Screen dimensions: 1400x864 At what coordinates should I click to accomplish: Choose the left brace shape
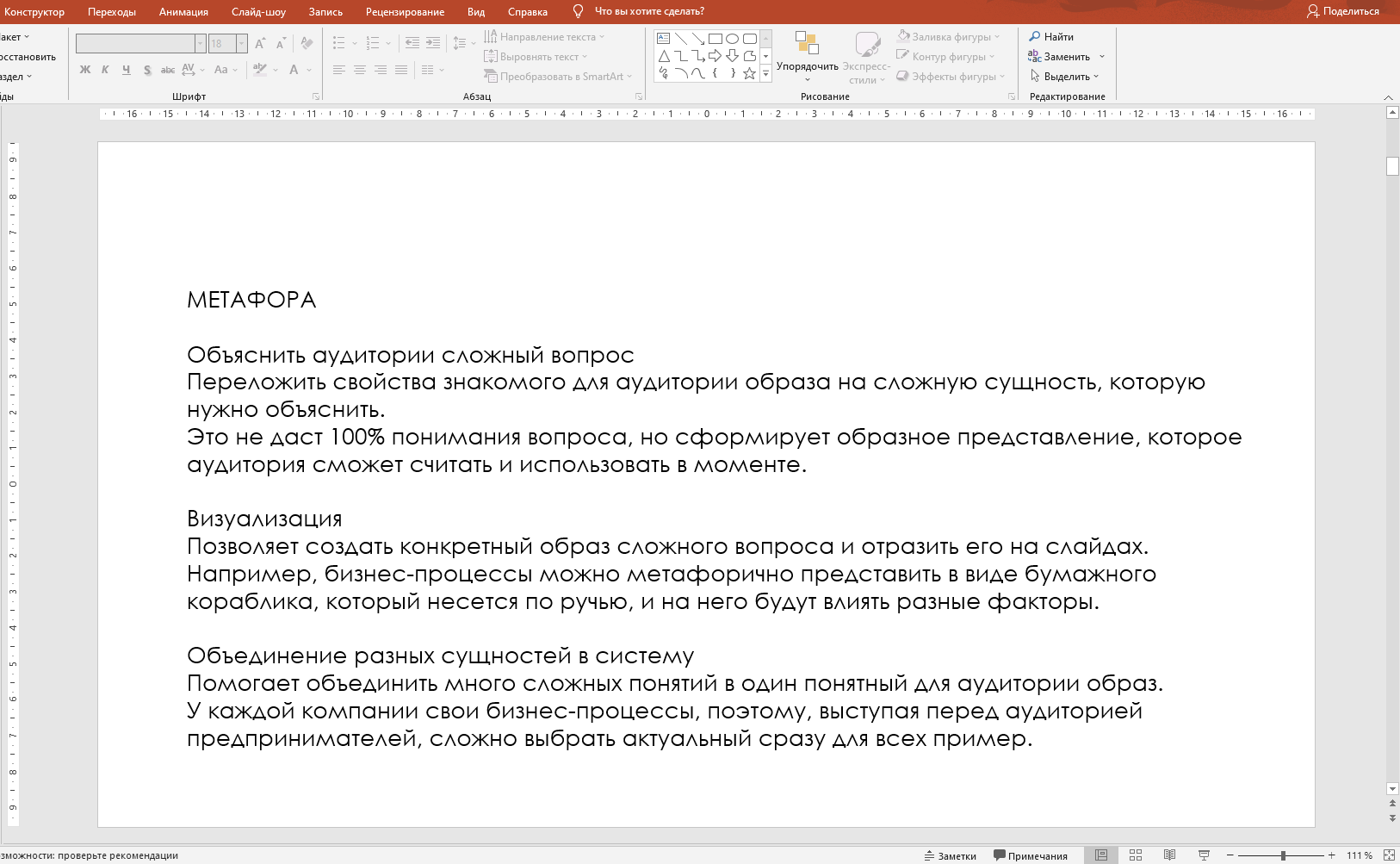715,73
